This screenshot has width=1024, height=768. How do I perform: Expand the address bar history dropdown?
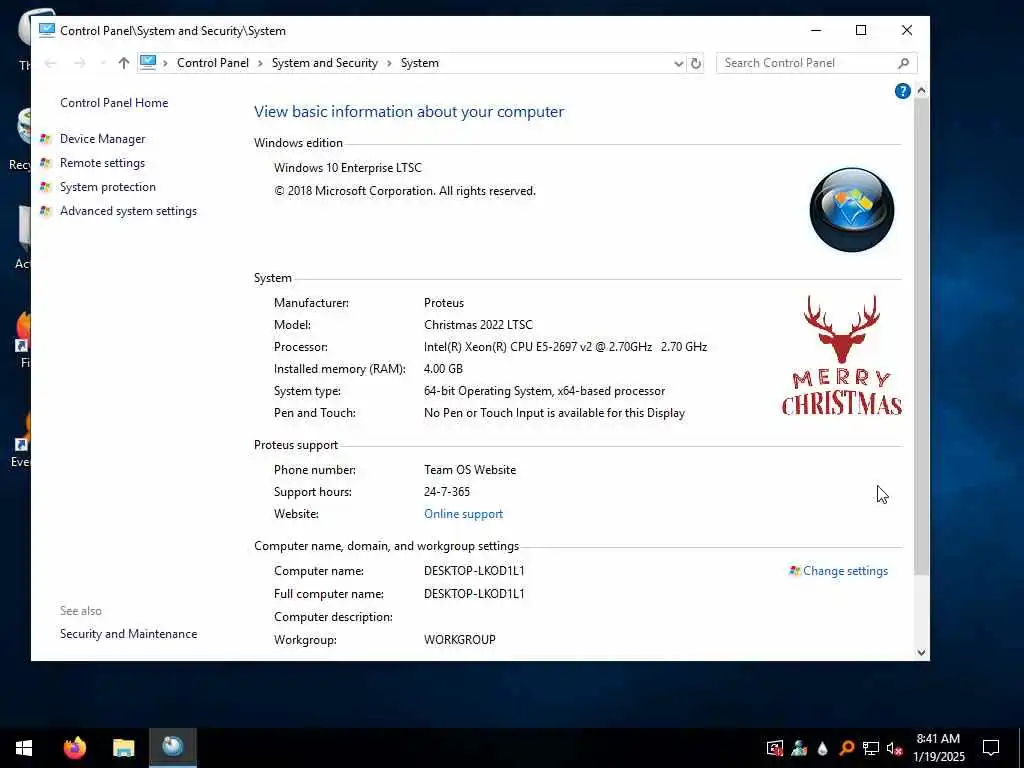[679, 63]
